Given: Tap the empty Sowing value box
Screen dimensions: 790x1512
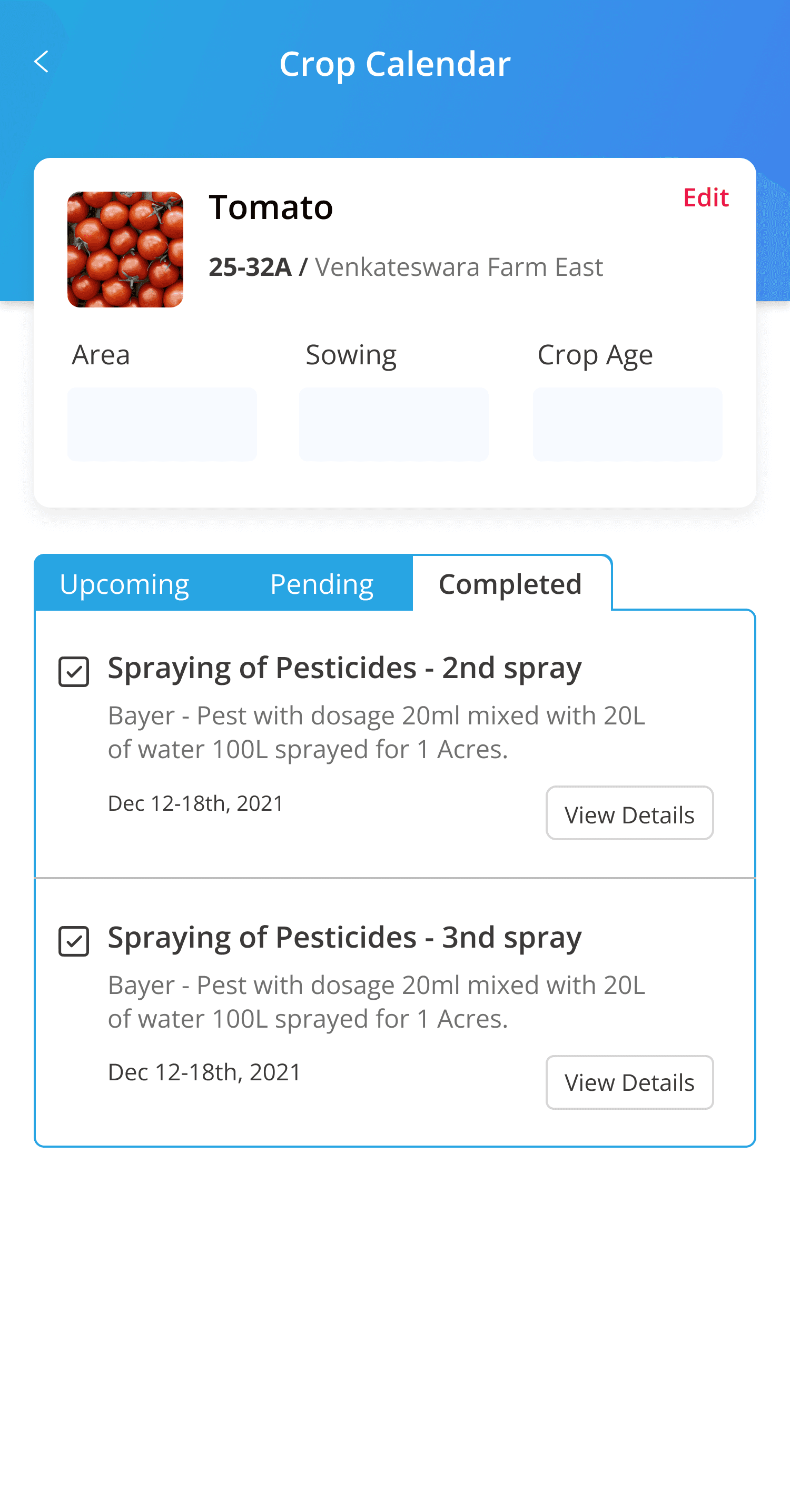Looking at the screenshot, I should click(393, 424).
